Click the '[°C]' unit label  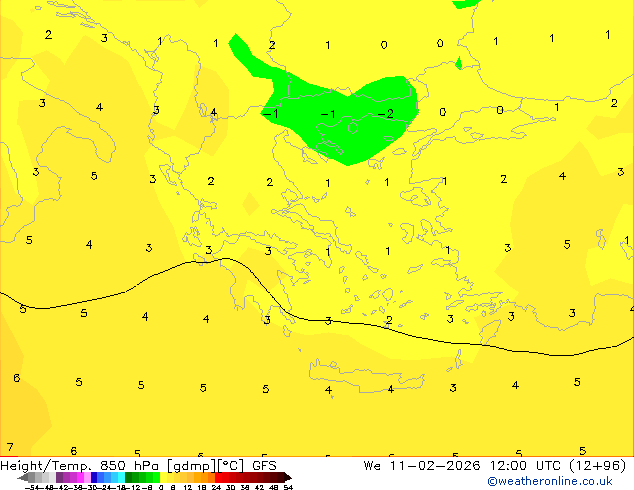tap(231, 466)
